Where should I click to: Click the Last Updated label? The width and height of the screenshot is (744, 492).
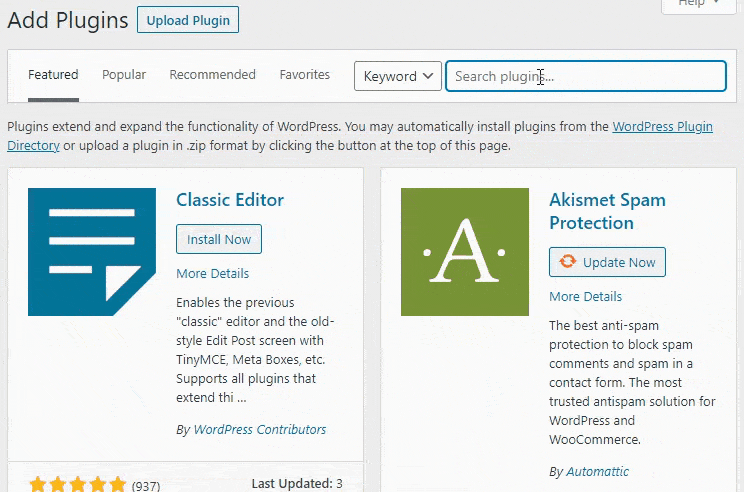[292, 483]
